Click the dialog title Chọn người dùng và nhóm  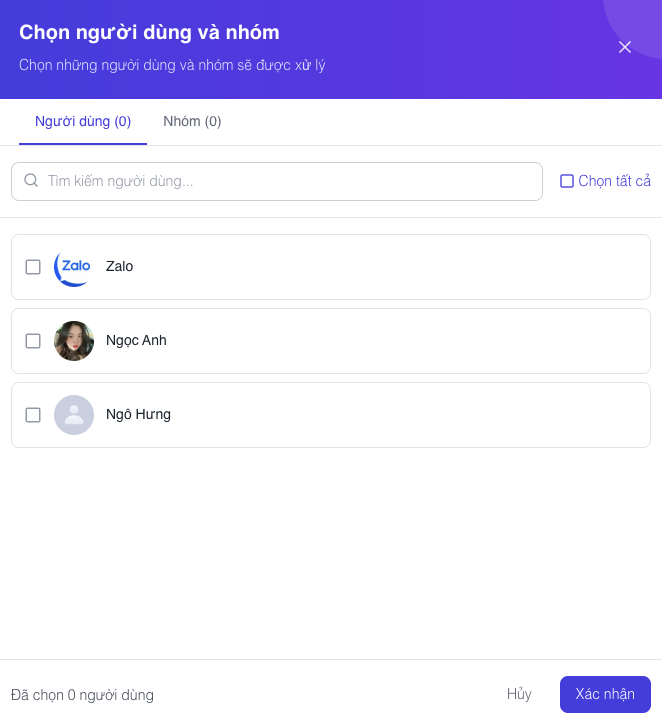coord(149,33)
